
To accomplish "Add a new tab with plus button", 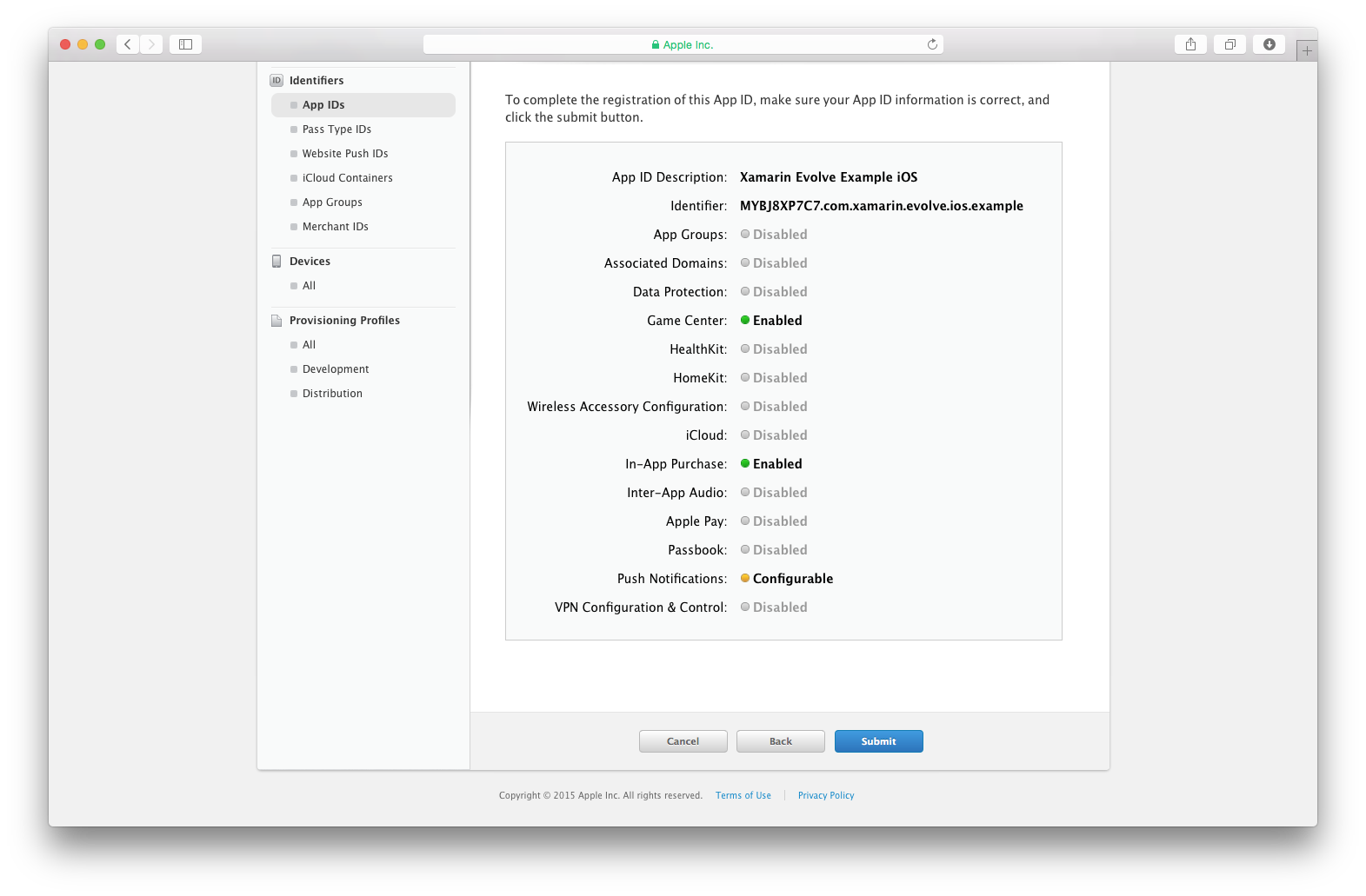I will [1306, 50].
